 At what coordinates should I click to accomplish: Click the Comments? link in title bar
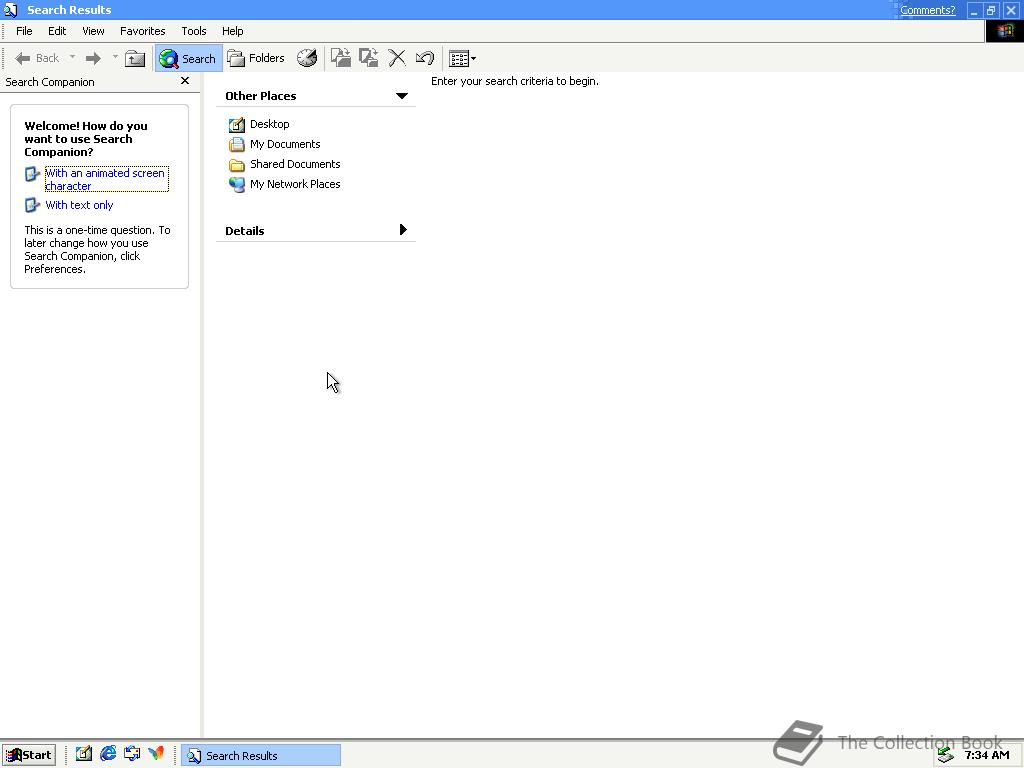[x=927, y=10]
